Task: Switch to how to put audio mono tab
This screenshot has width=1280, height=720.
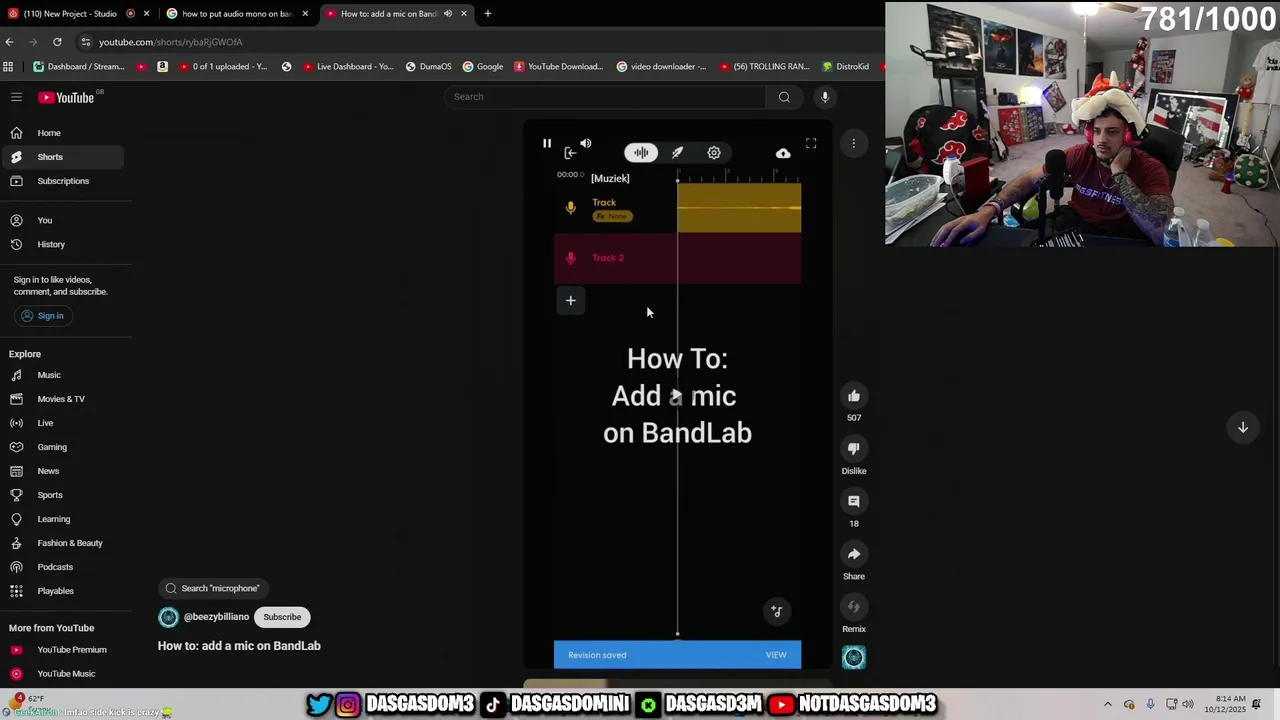Action: (236, 14)
